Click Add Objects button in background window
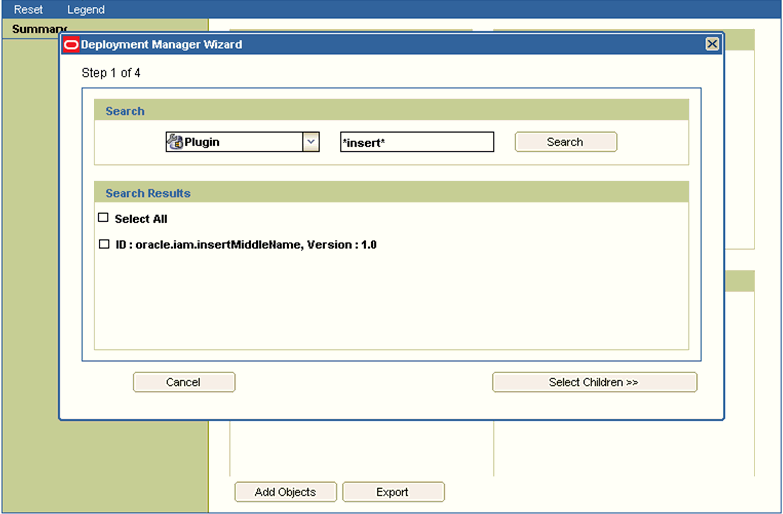 pos(286,492)
